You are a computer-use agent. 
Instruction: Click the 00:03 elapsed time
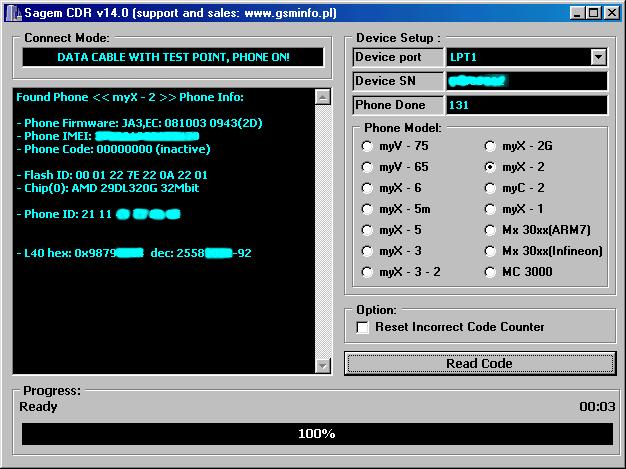(597, 407)
